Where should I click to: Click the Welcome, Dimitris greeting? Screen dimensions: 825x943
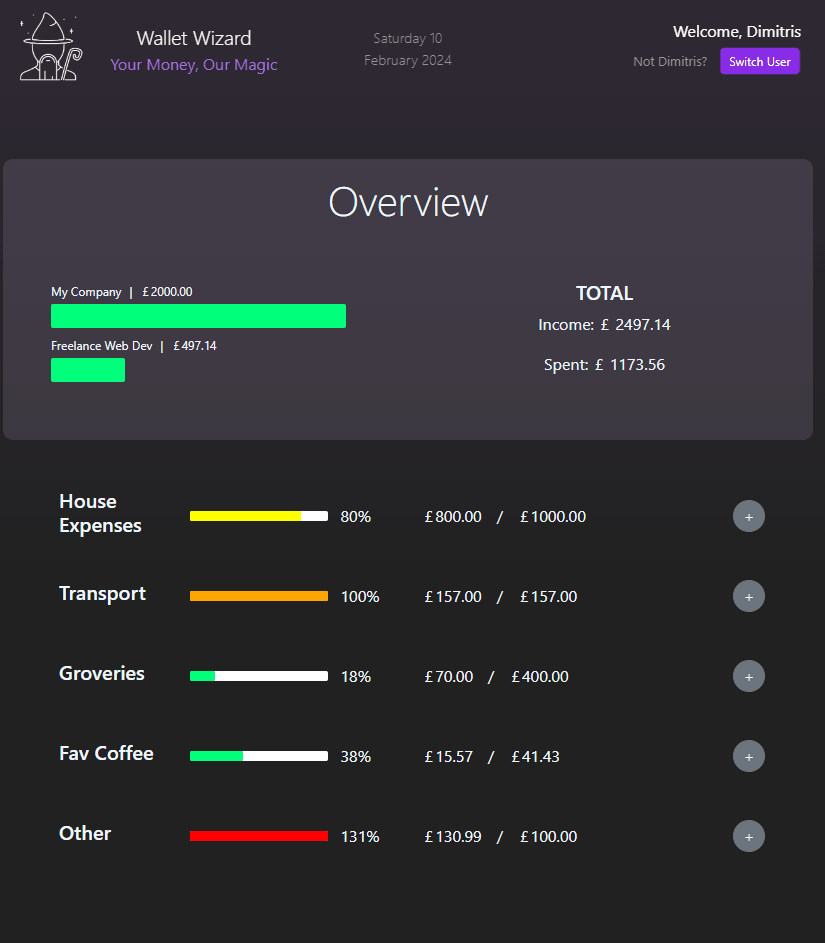(736, 32)
